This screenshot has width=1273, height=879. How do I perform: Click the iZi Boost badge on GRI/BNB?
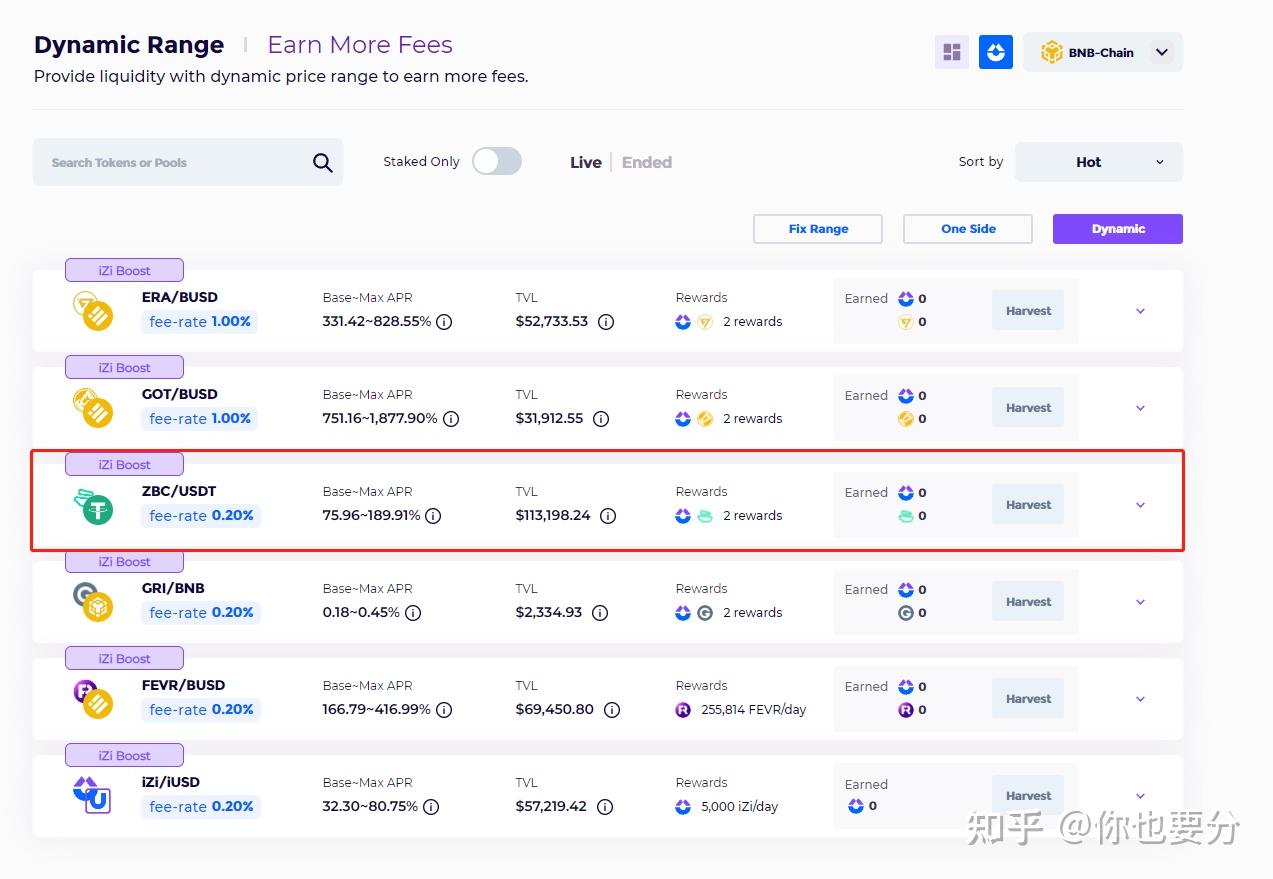[124, 561]
